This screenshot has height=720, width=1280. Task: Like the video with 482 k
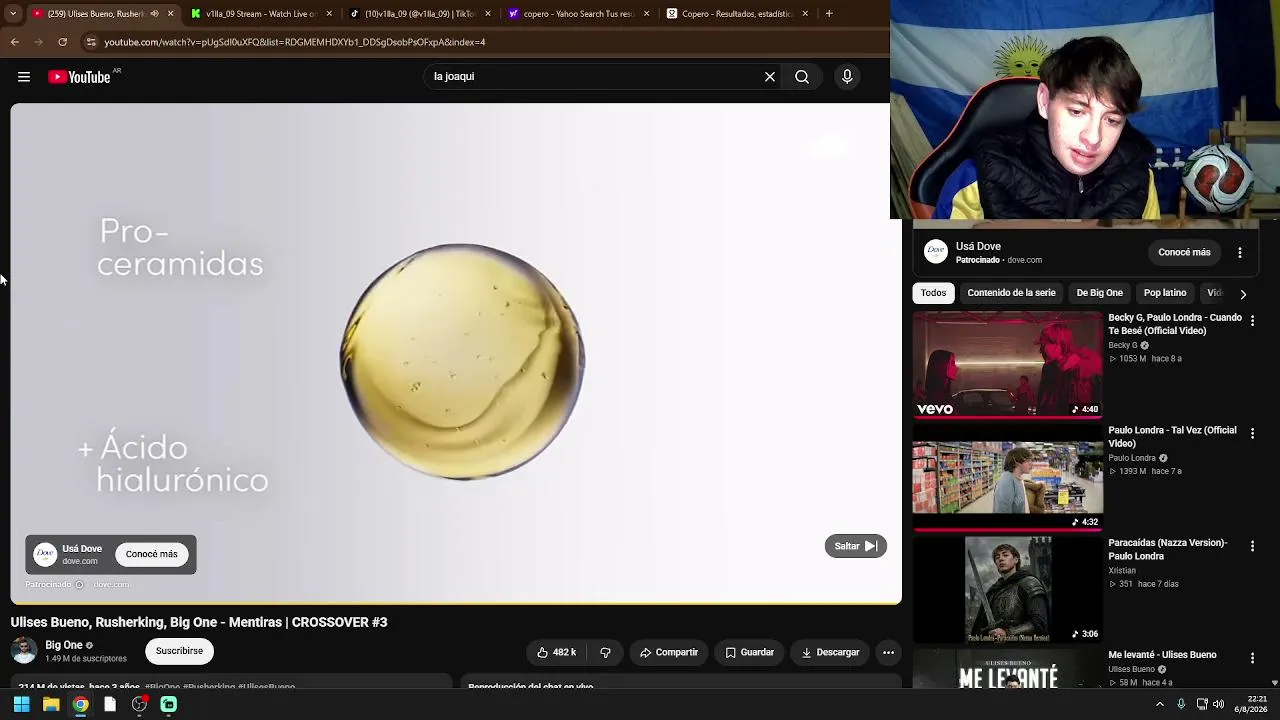coord(556,653)
